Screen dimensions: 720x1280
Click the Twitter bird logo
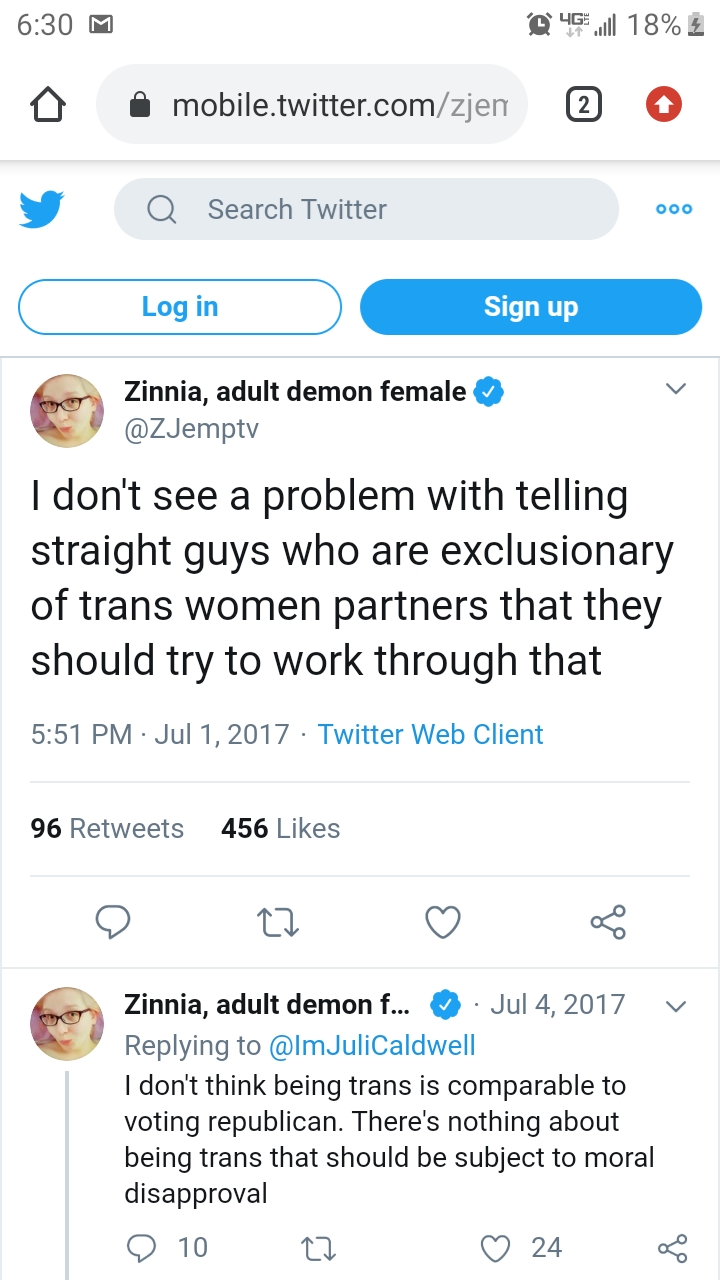pyautogui.click(x=42, y=209)
